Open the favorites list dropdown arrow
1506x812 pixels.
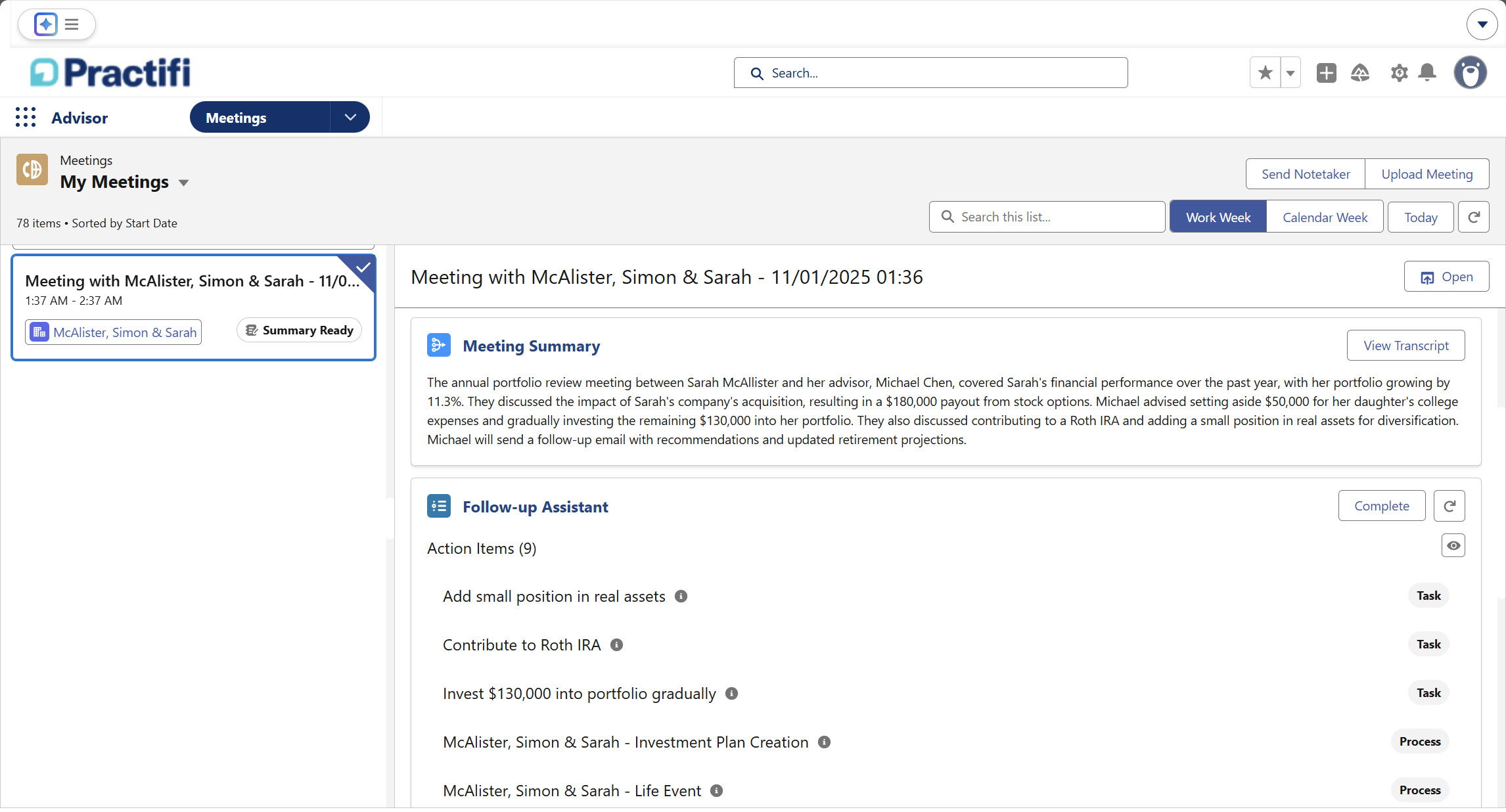1290,72
